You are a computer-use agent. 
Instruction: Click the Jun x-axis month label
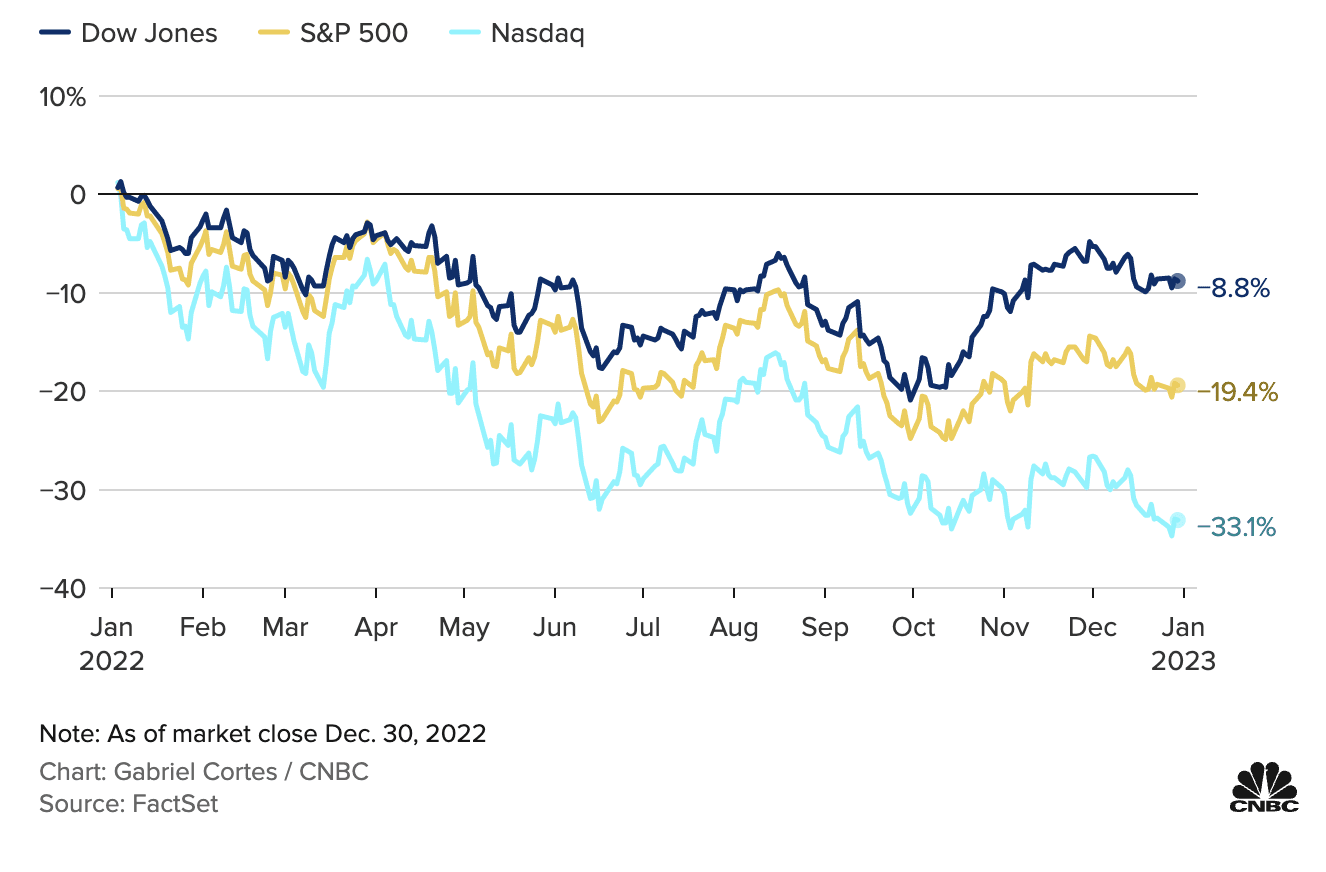(x=555, y=628)
